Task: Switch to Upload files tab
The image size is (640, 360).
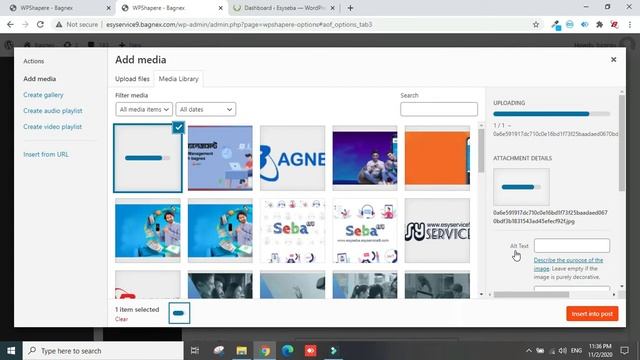Action: [x=132, y=79]
